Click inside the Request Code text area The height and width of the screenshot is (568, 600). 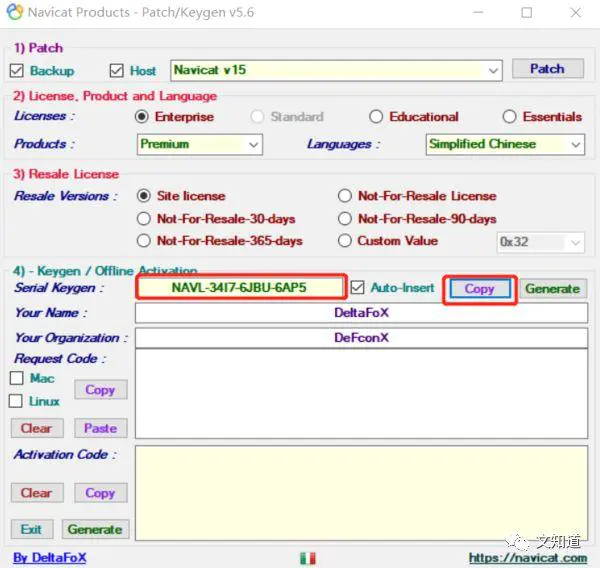[x=362, y=393]
